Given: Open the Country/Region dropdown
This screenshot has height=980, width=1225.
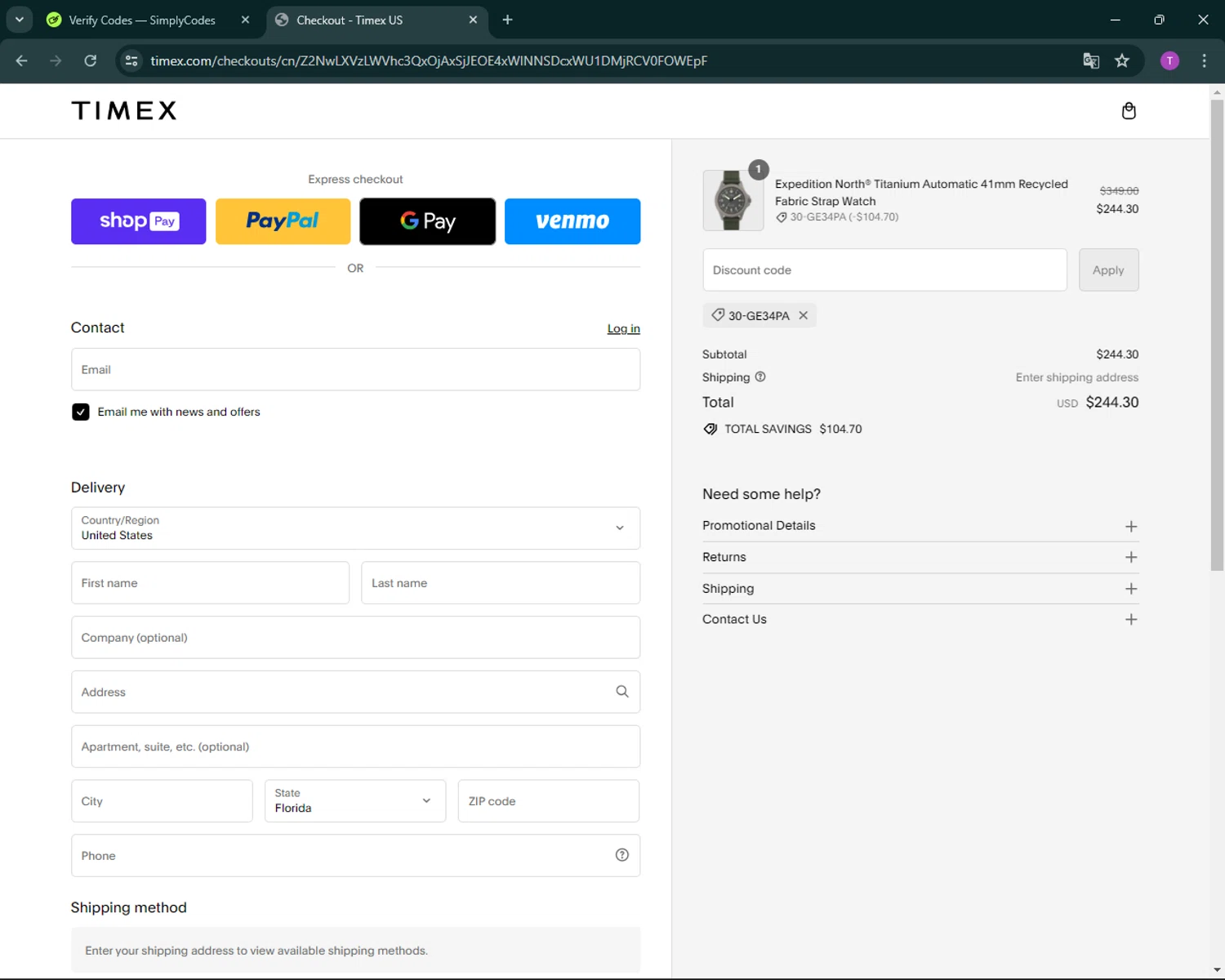Looking at the screenshot, I should coord(355,528).
